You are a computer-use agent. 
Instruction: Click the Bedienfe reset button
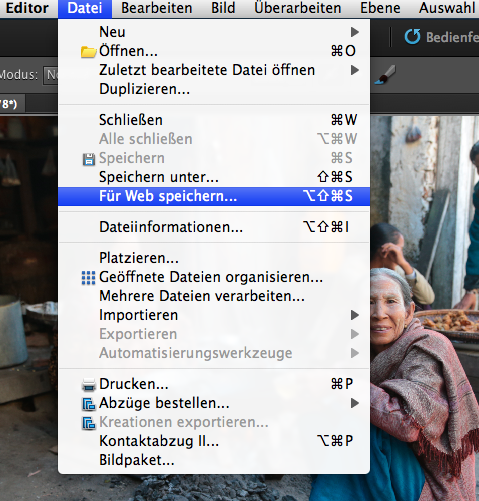pos(441,37)
